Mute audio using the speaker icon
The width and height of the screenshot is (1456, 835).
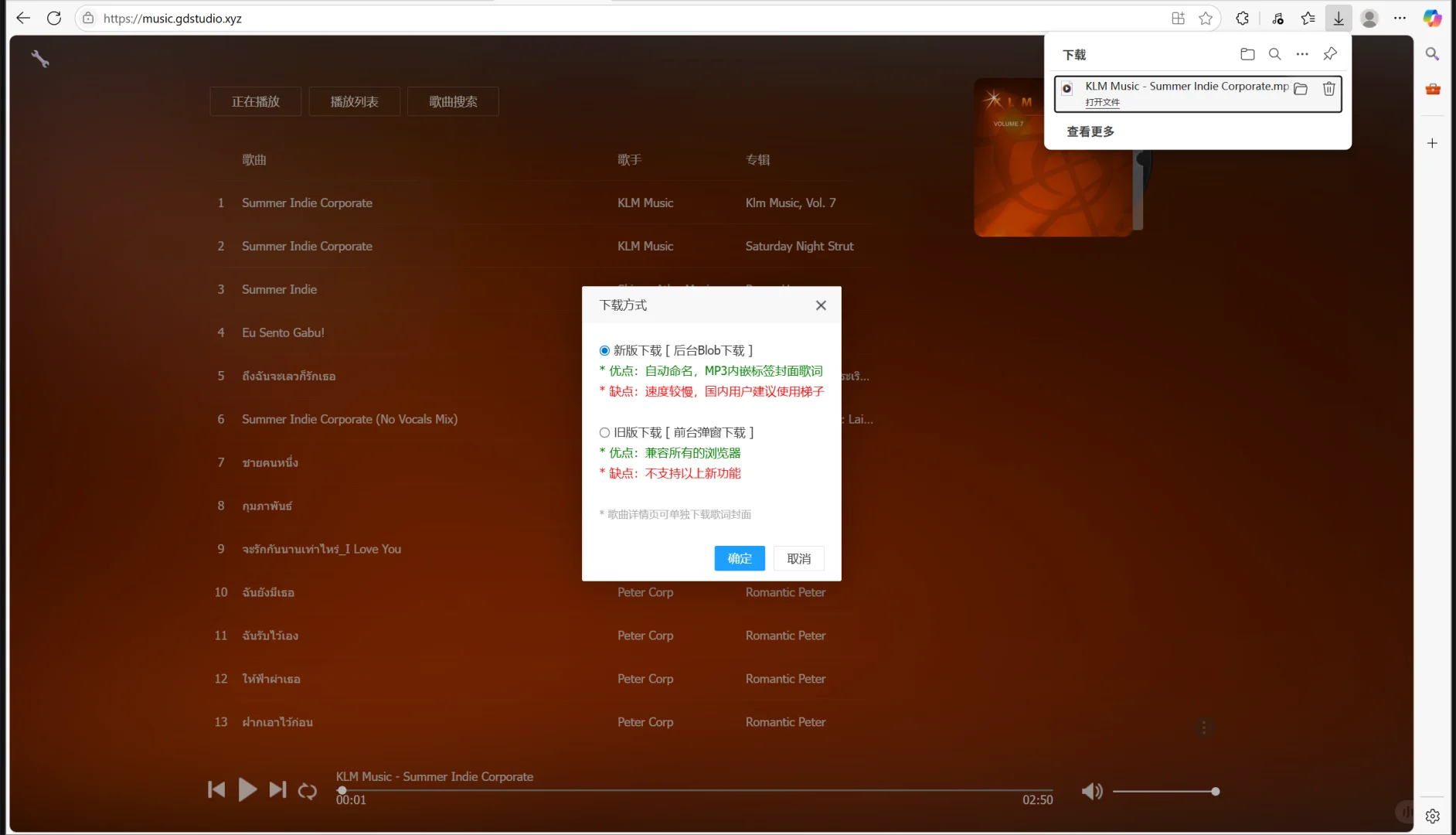tap(1091, 791)
